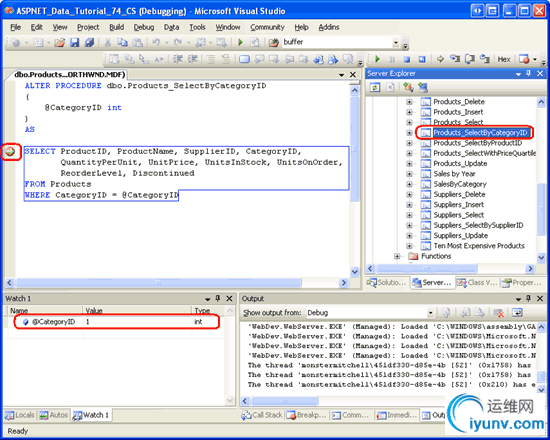550x440 pixels.
Task: Click the @CategoryID watch value cell
Action: [x=137, y=322]
